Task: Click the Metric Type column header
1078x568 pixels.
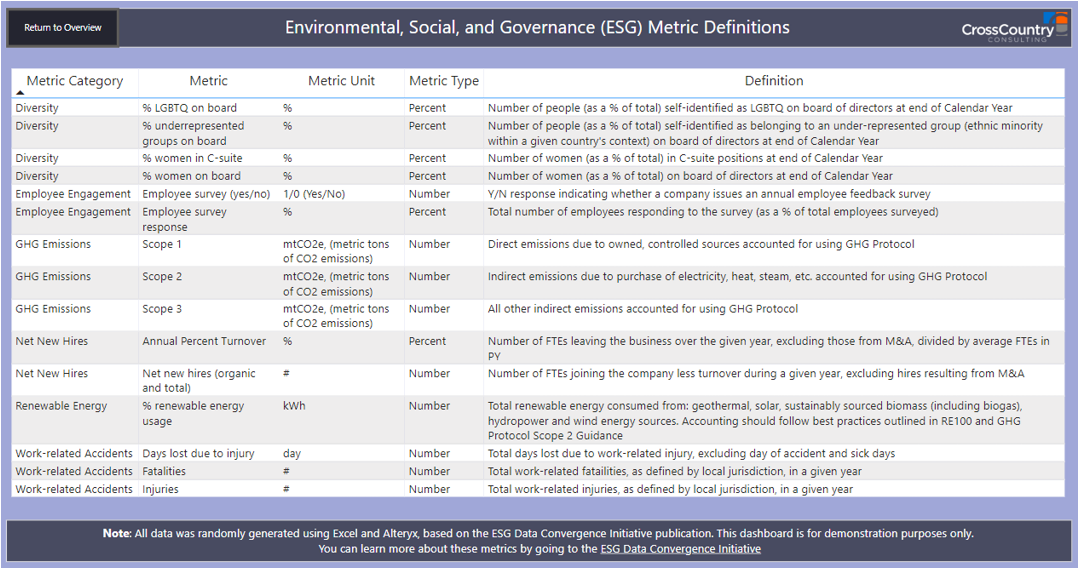Action: pyautogui.click(x=443, y=81)
